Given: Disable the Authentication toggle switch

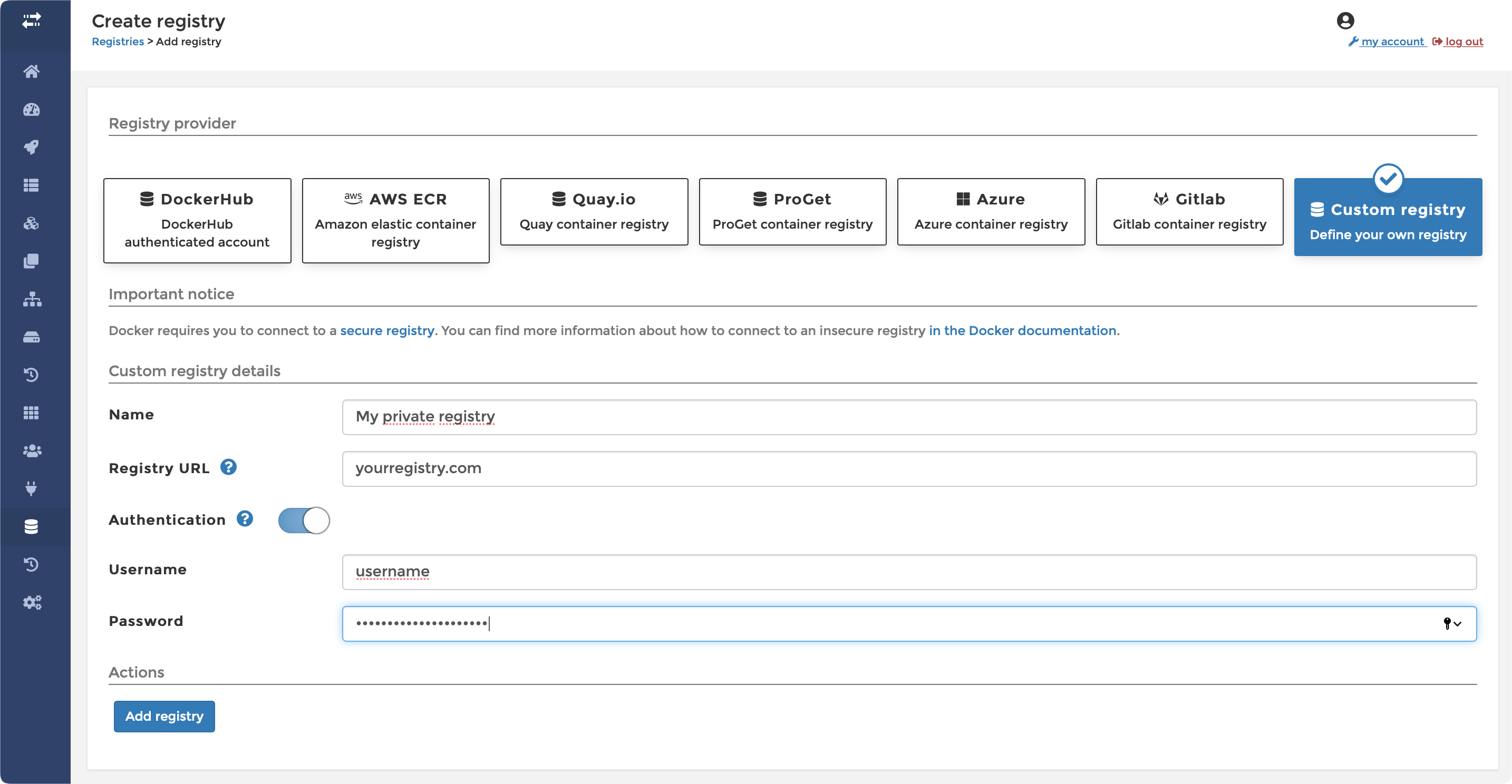Looking at the screenshot, I should (x=304, y=520).
